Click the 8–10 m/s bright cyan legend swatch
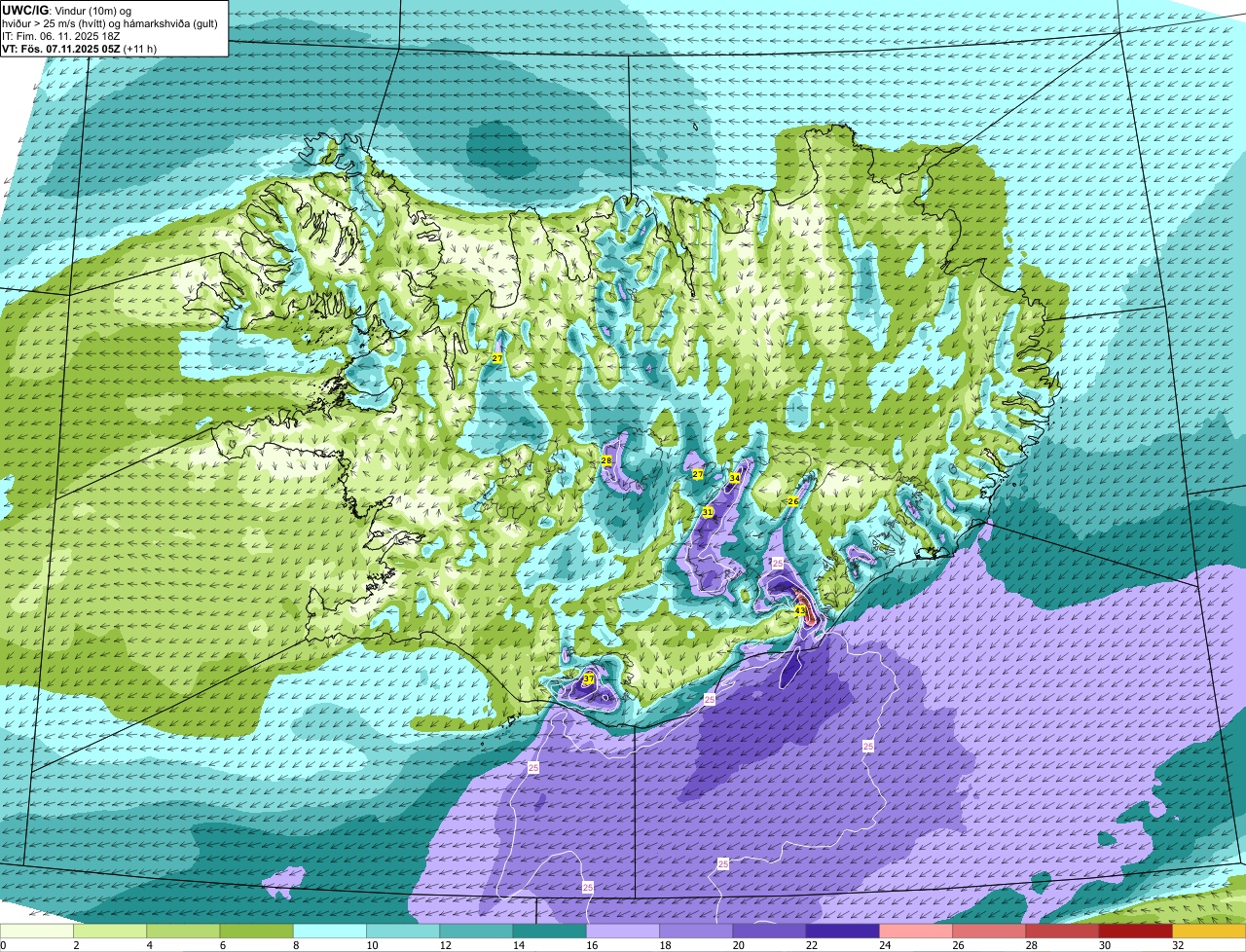 [330, 931]
